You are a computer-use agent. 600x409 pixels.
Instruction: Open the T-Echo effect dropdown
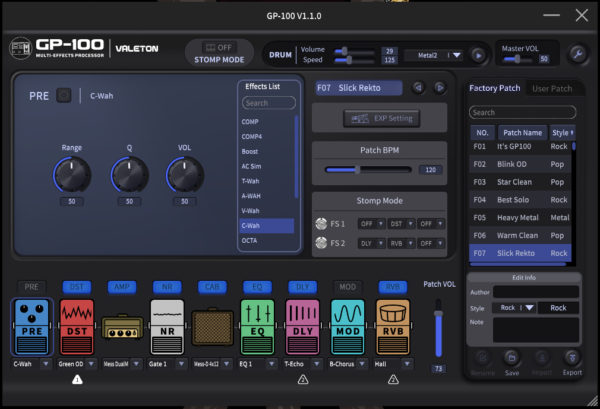click(303, 364)
